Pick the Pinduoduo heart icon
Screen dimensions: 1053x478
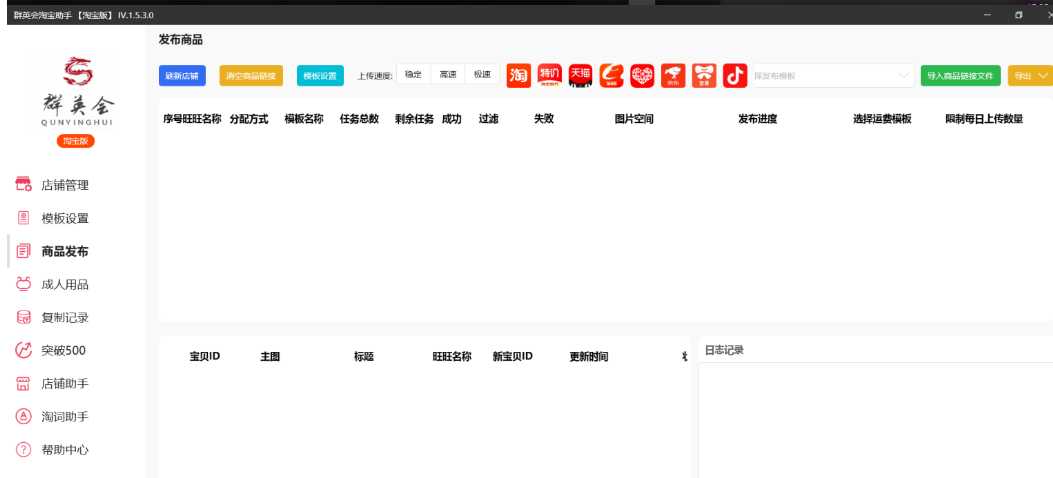pos(642,76)
